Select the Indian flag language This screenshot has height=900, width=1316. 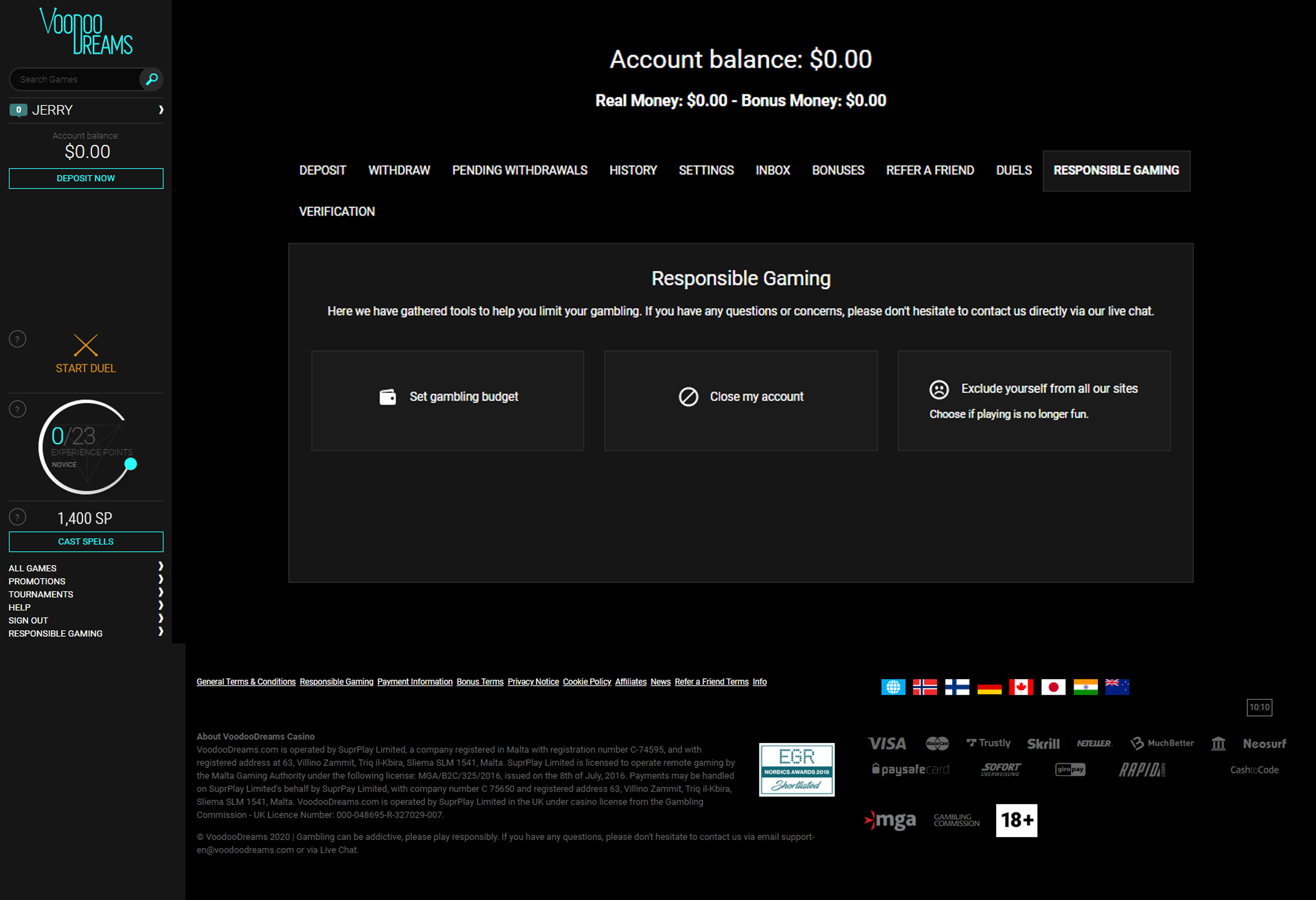point(1086,687)
